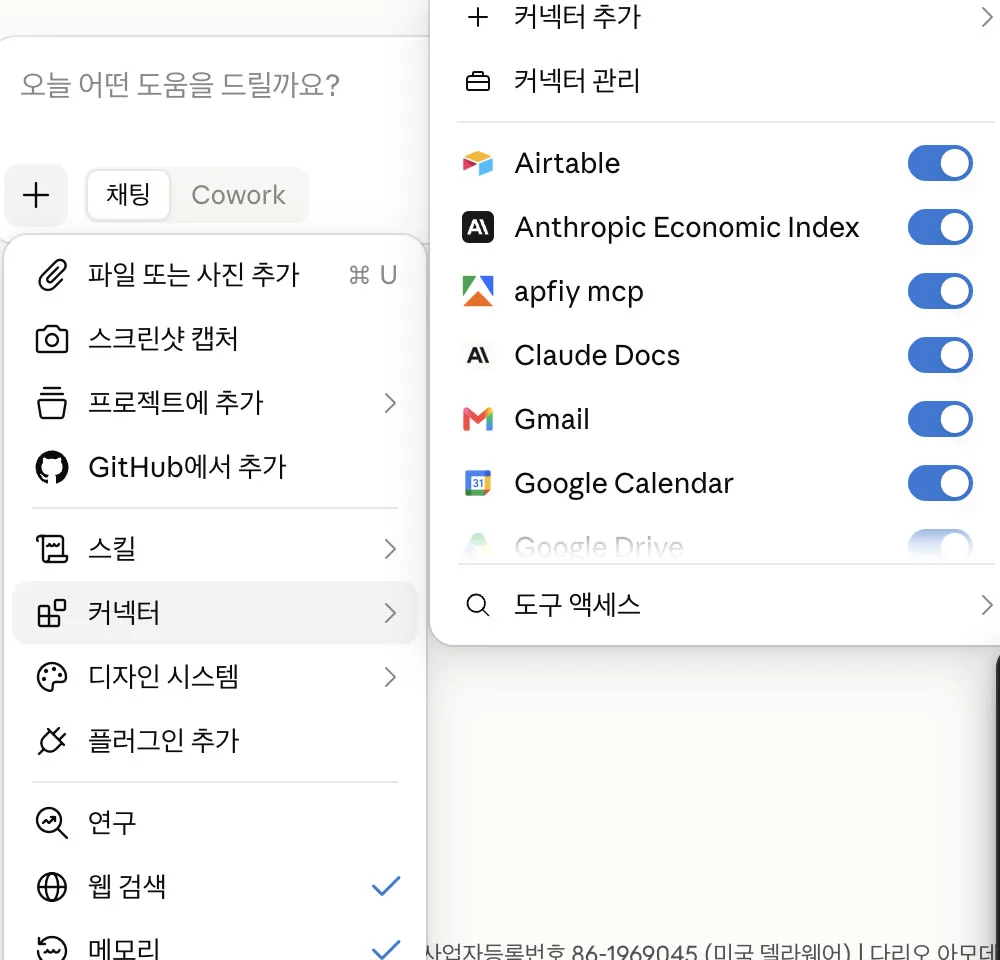Click the blocks icon beside 커넥터

point(52,612)
